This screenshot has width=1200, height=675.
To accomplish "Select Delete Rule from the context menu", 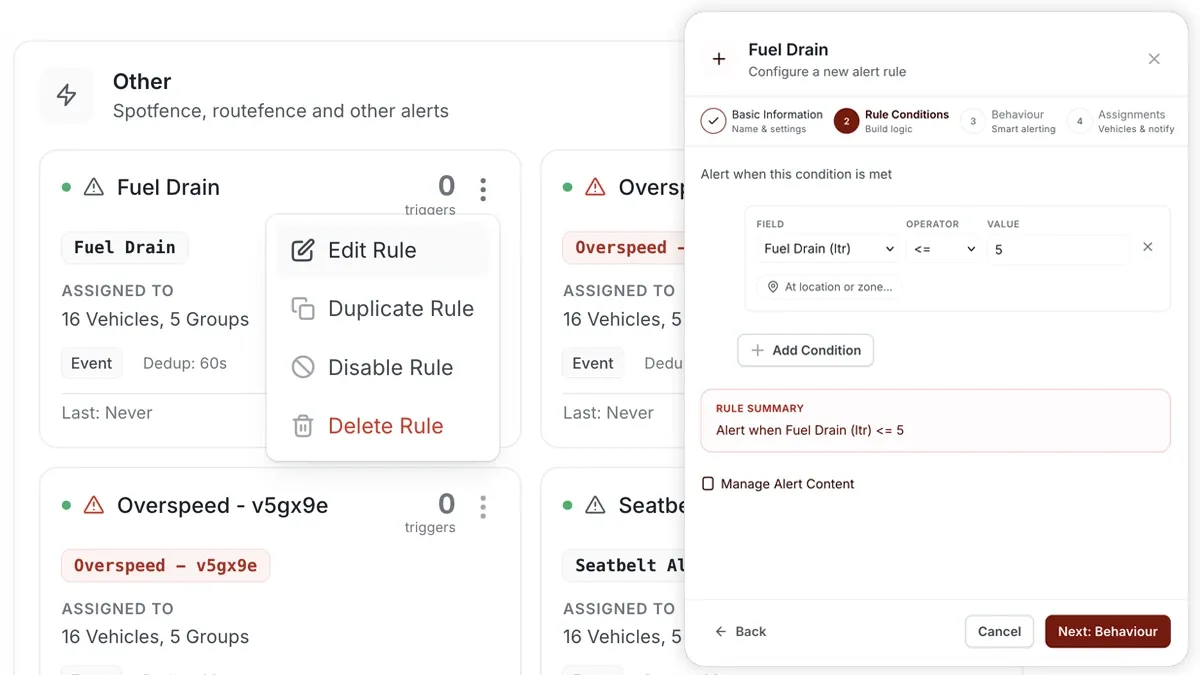I will [x=383, y=426].
